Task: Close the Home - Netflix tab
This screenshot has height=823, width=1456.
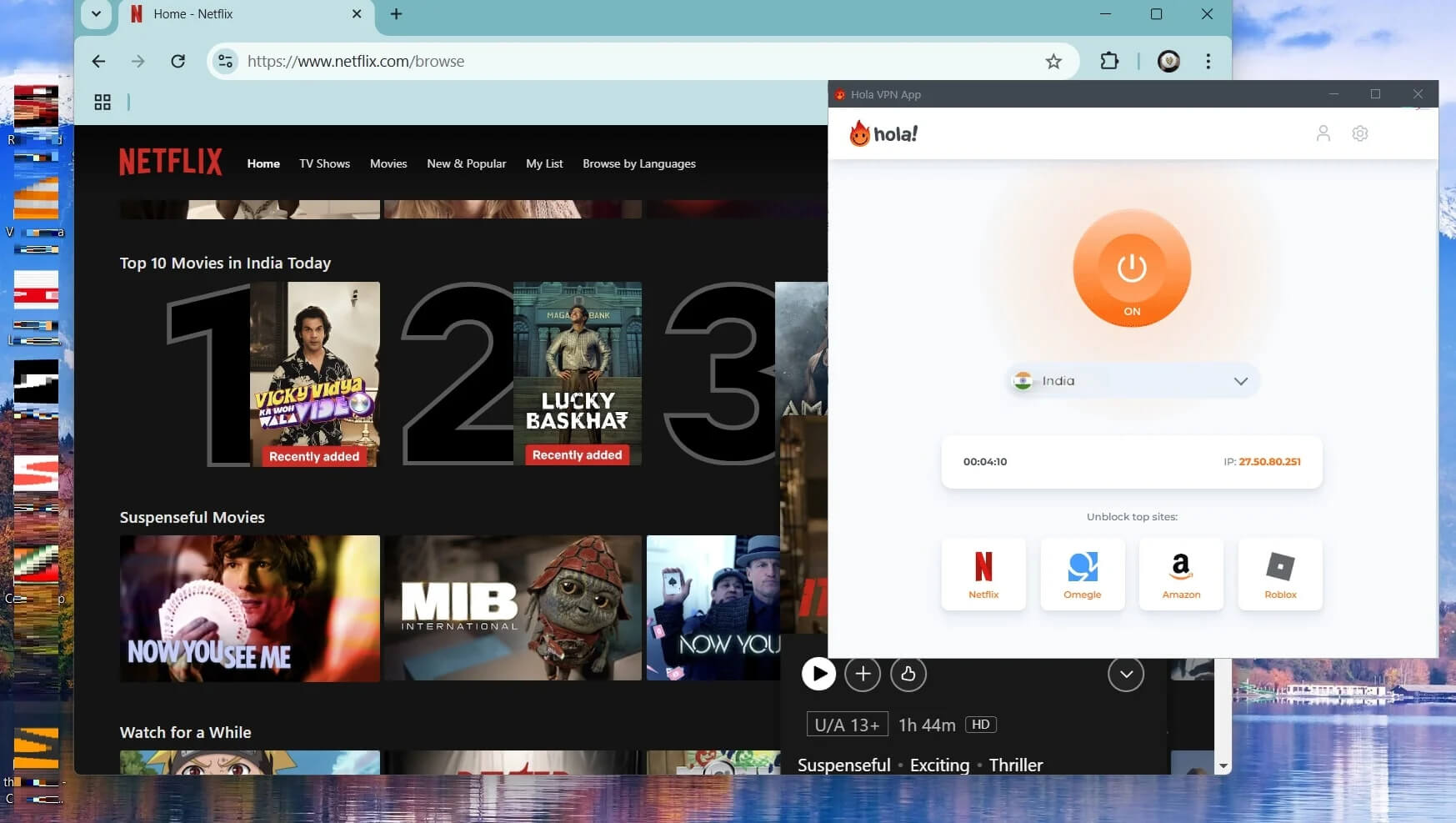Action: (357, 13)
